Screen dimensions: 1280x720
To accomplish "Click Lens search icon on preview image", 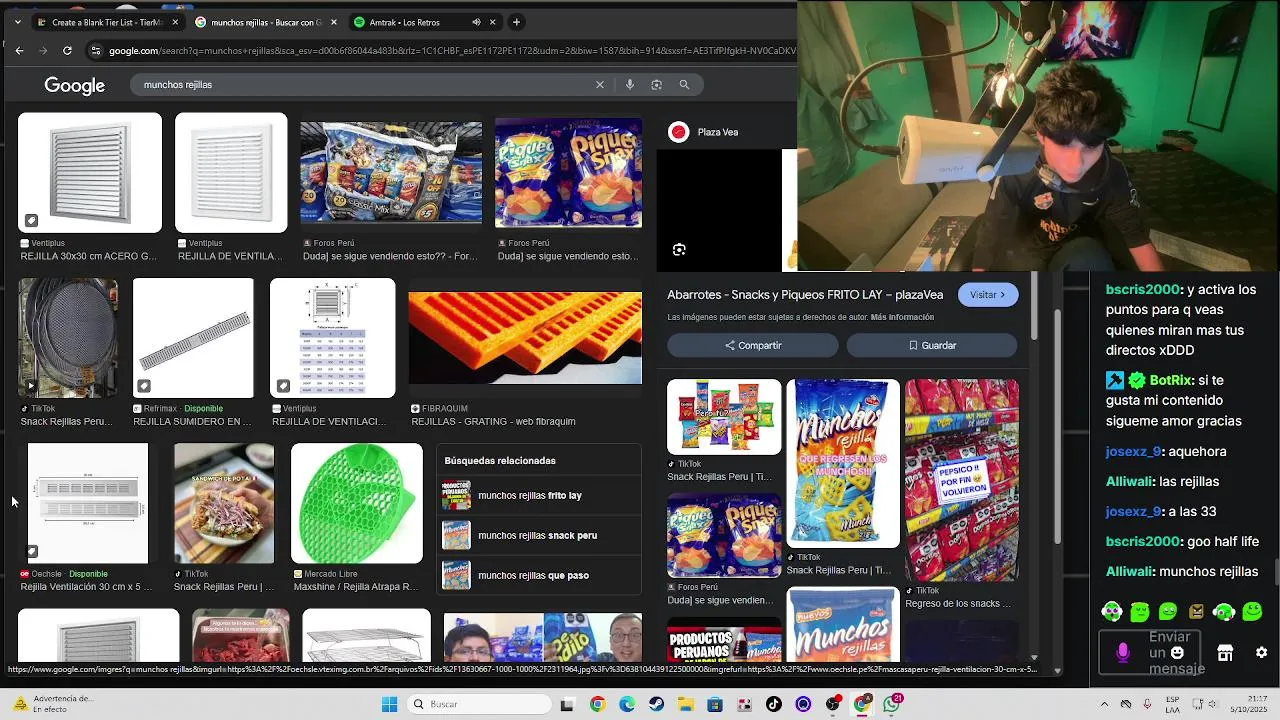I will tap(679, 250).
